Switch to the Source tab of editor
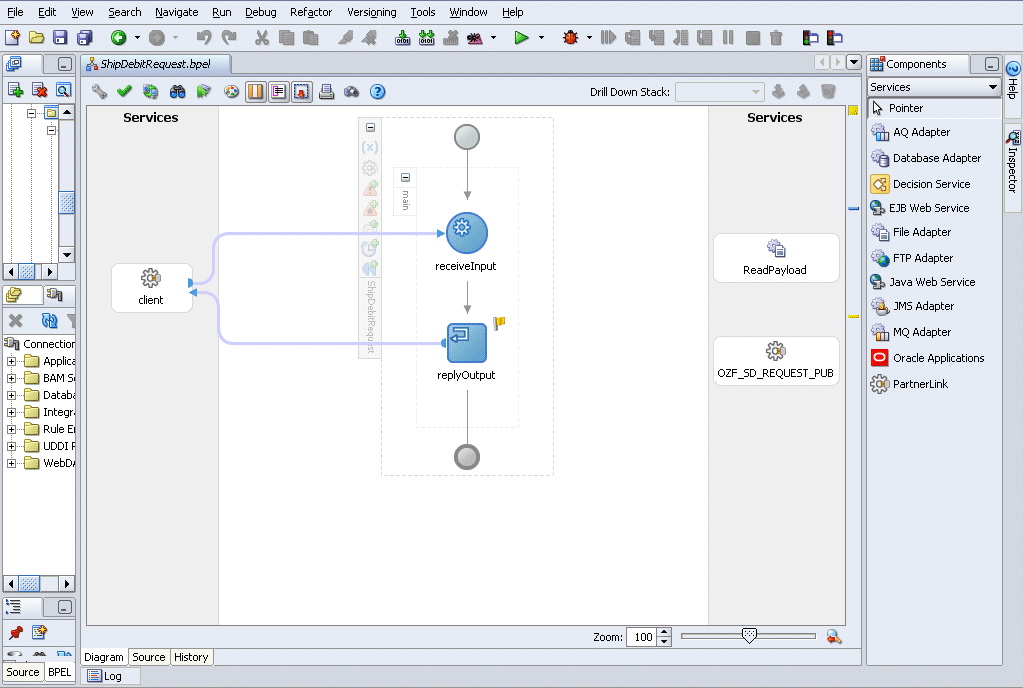This screenshot has width=1023, height=688. tap(149, 657)
